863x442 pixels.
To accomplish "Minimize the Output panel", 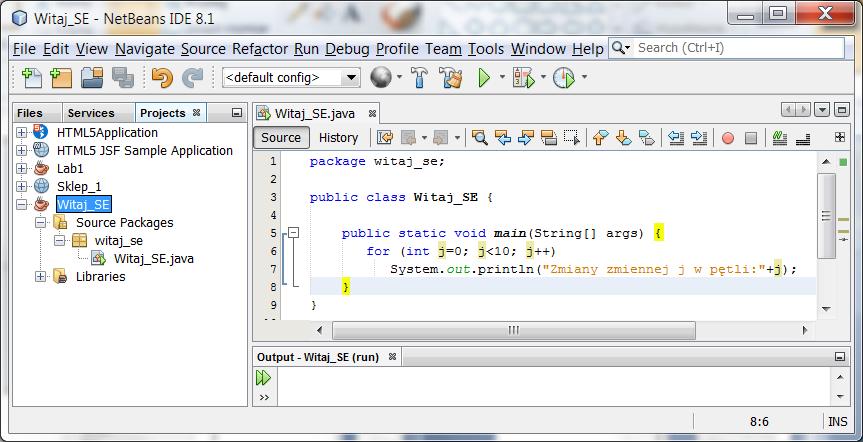I will pos(840,357).
